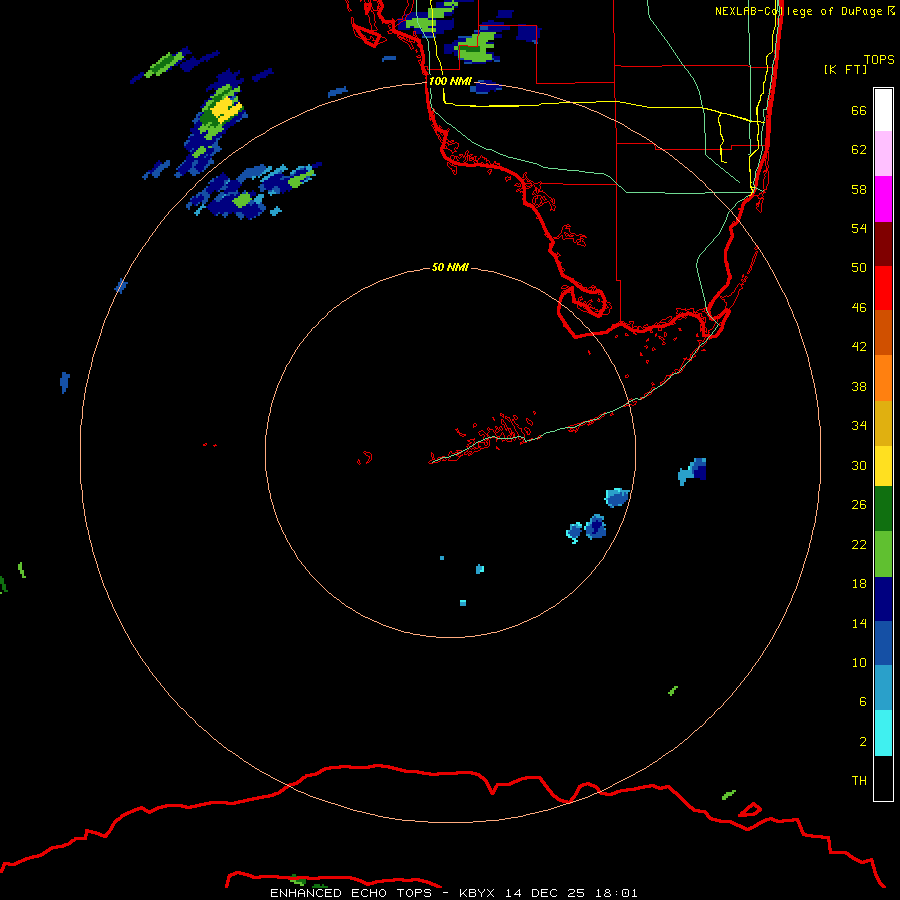Click the 18:01 timestamp in the caption
Viewport: 900px width, 900px height.
(x=616, y=893)
